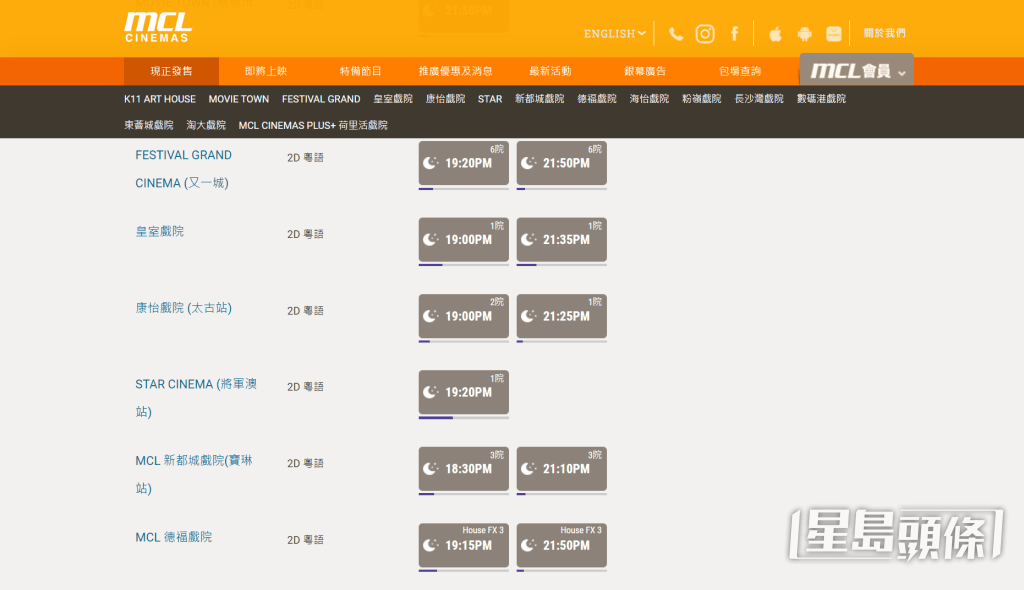Open MCL 新都城戲院(寶琳站) listing link
1024x590 pixels.
pyautogui.click(x=194, y=474)
